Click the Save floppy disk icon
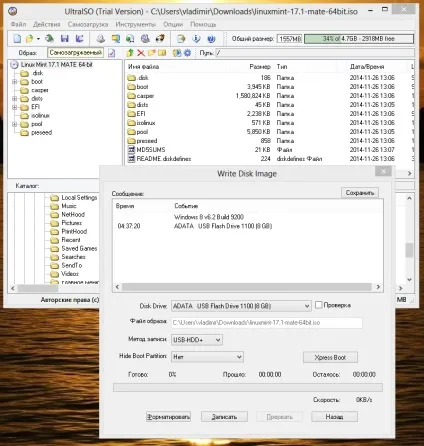424x446 pixels. point(65,39)
